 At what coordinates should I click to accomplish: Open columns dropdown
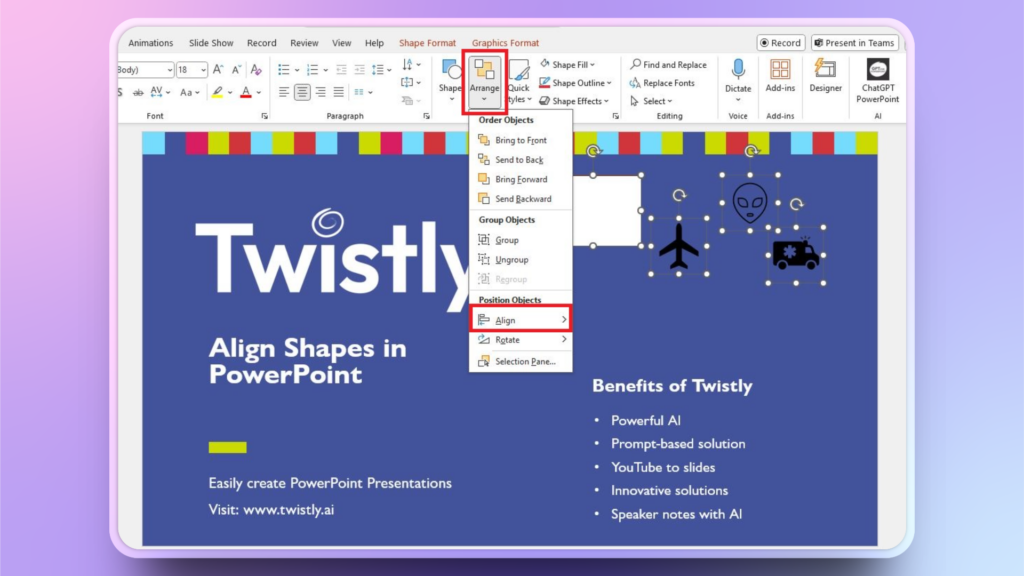pyautogui.click(x=363, y=92)
